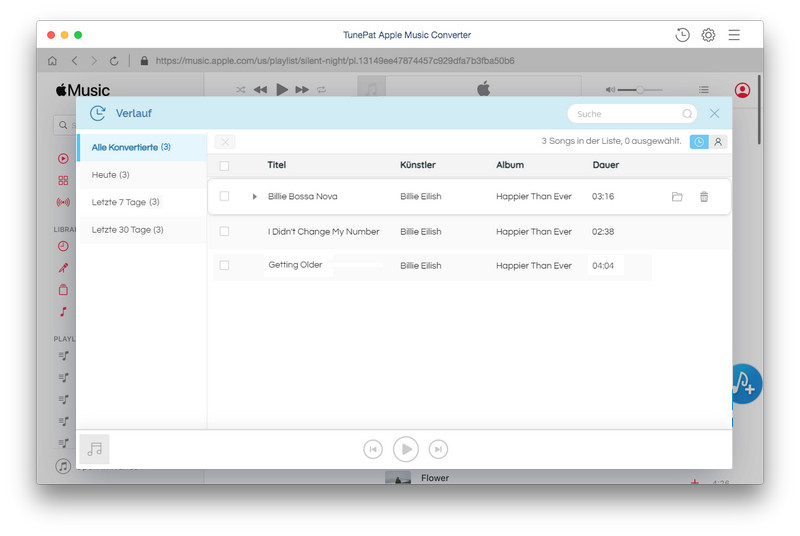Image resolution: width=800 pixels, height=536 pixels.
Task: Open the Apple Music account profile icon
Action: click(742, 90)
